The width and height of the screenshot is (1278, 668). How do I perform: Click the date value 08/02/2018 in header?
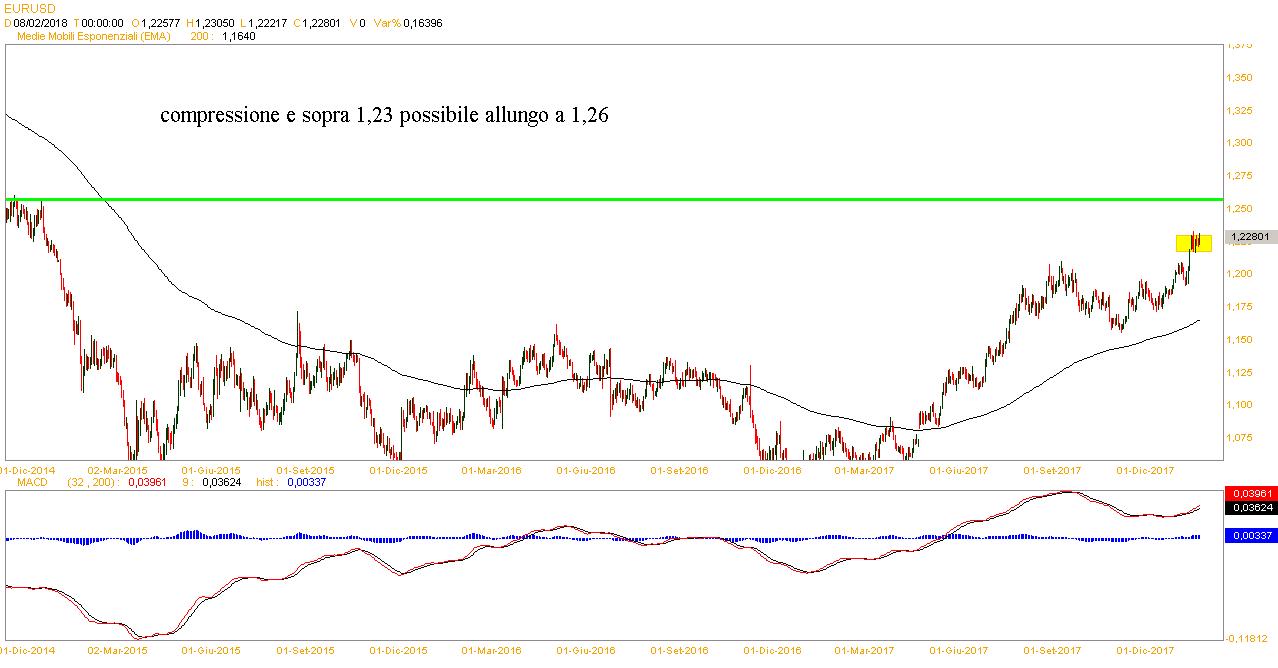point(41,23)
